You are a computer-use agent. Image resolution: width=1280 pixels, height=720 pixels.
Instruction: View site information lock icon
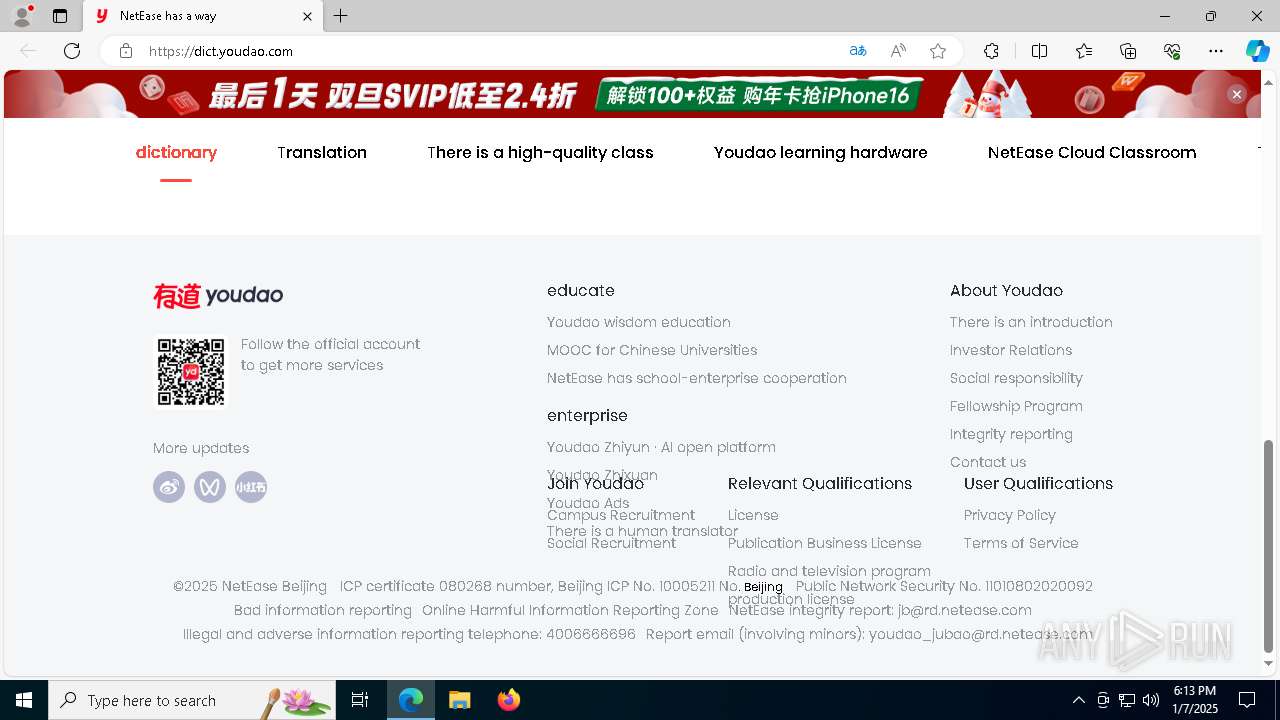pyautogui.click(x=126, y=51)
